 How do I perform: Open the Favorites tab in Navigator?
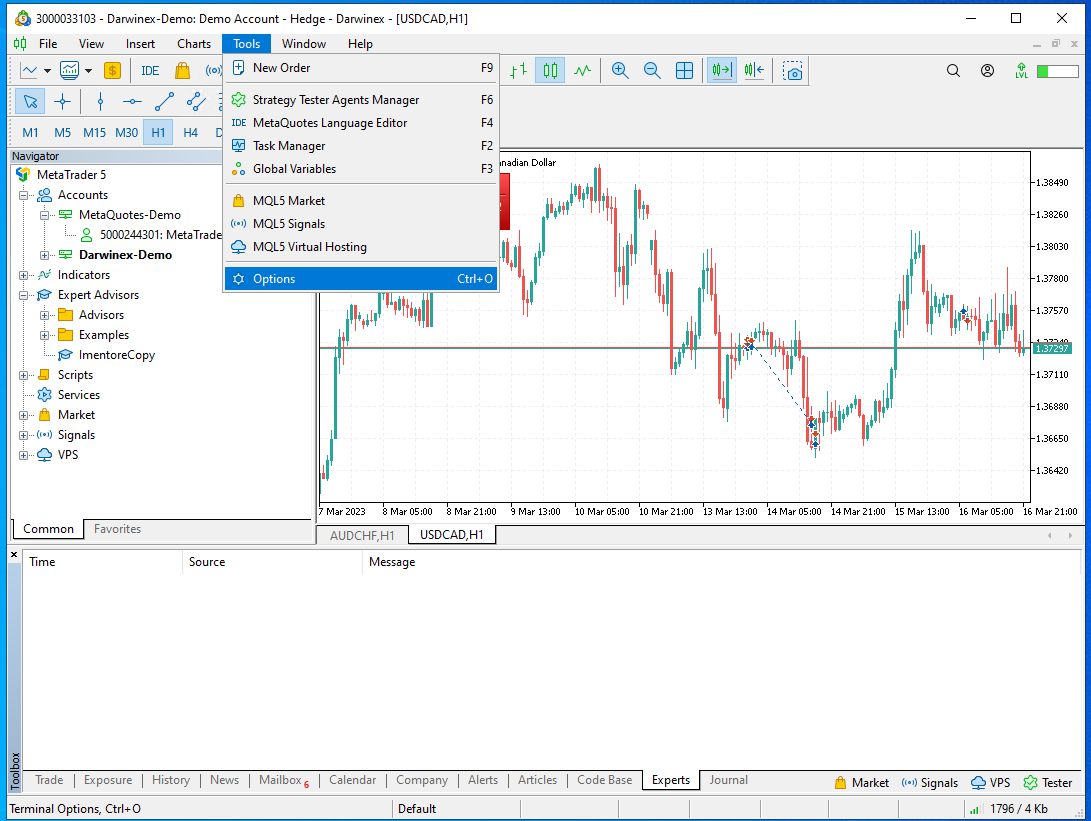(118, 529)
